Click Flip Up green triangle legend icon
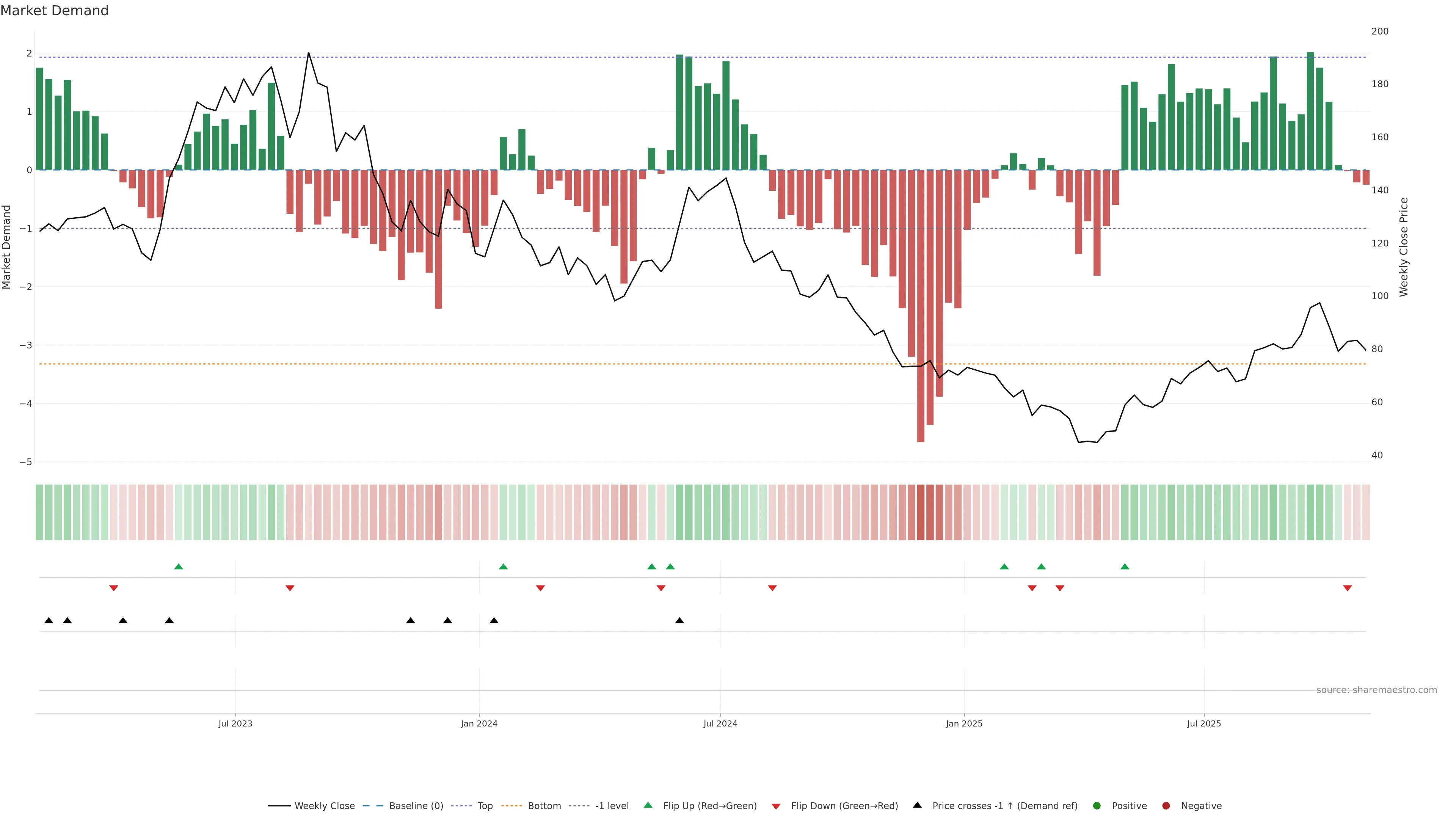 [x=648, y=805]
